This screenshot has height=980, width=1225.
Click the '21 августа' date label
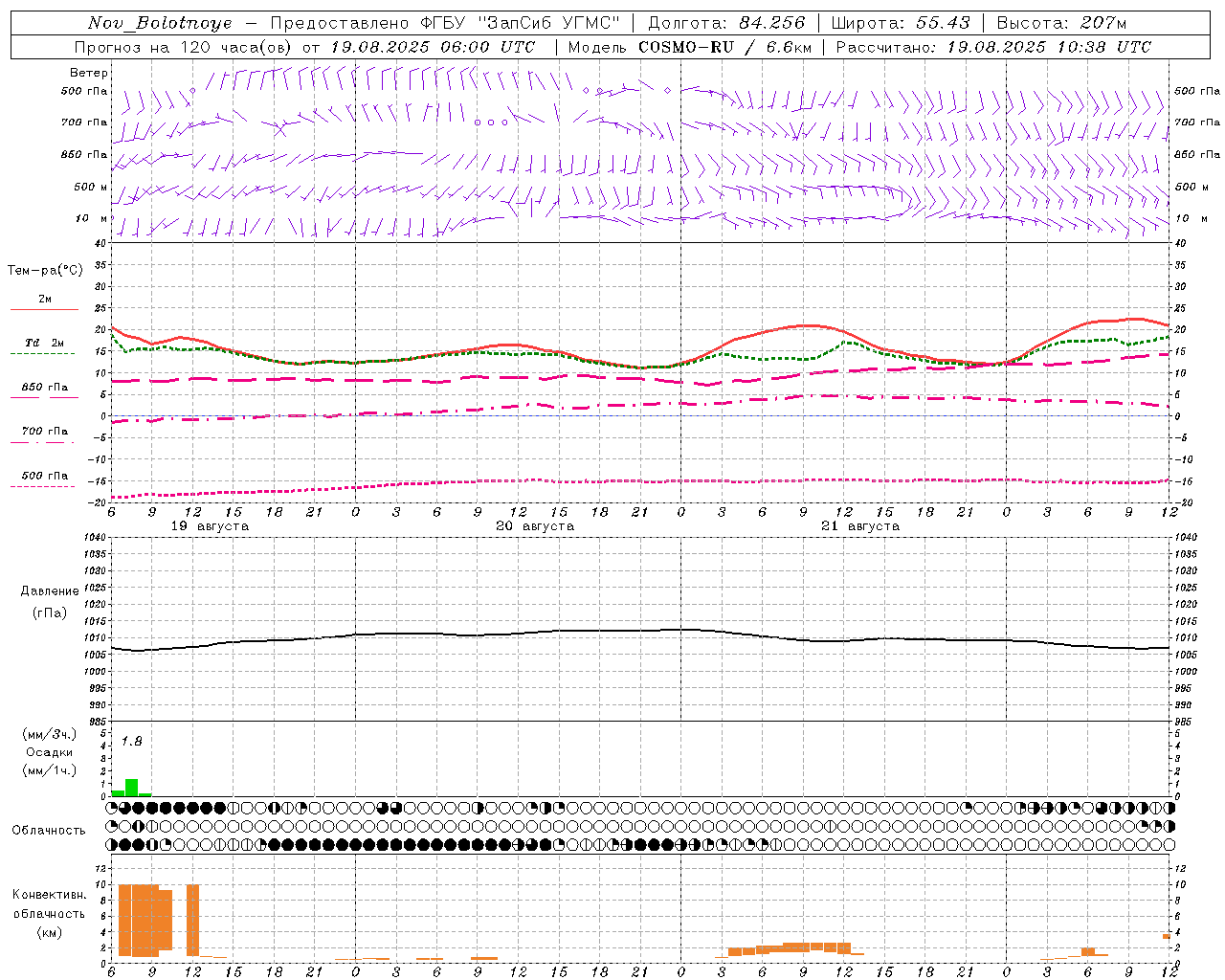pos(860,526)
